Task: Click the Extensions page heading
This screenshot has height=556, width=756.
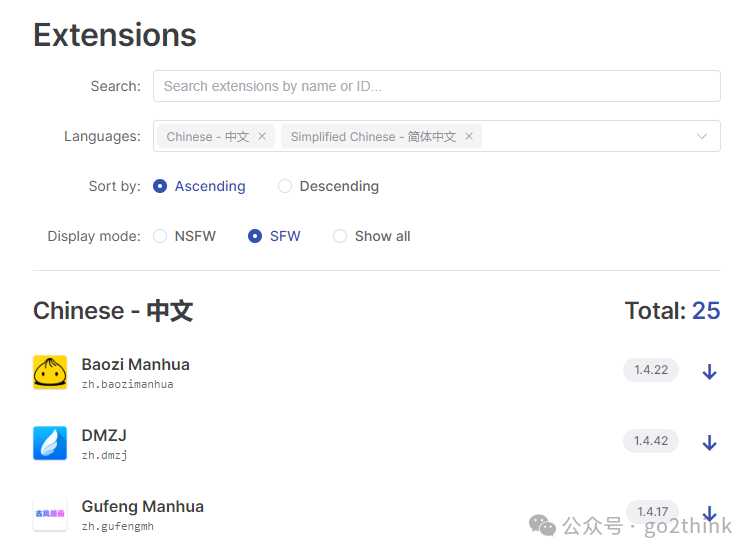Action: pyautogui.click(x=115, y=35)
